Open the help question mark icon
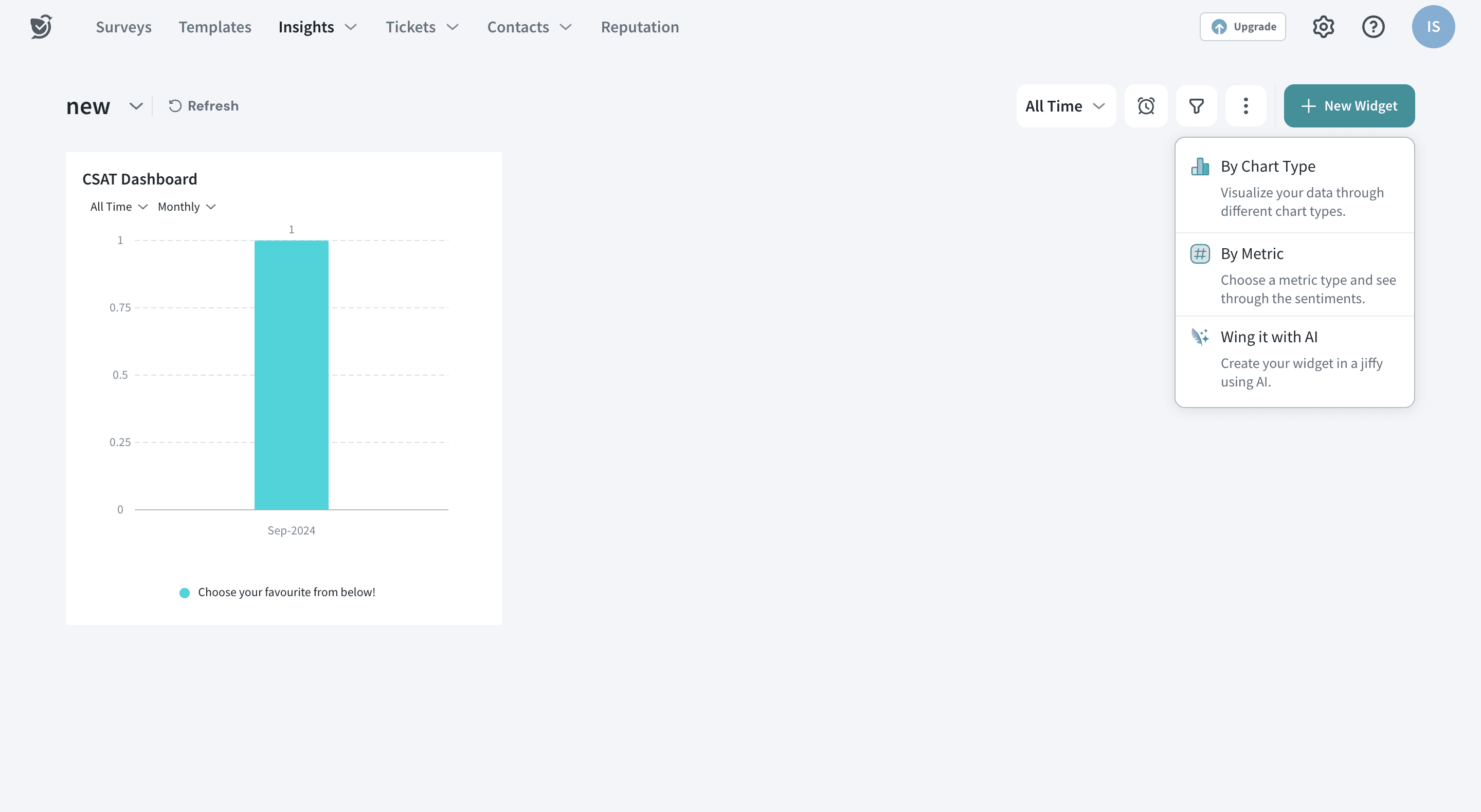The image size is (1481, 812). [1373, 27]
